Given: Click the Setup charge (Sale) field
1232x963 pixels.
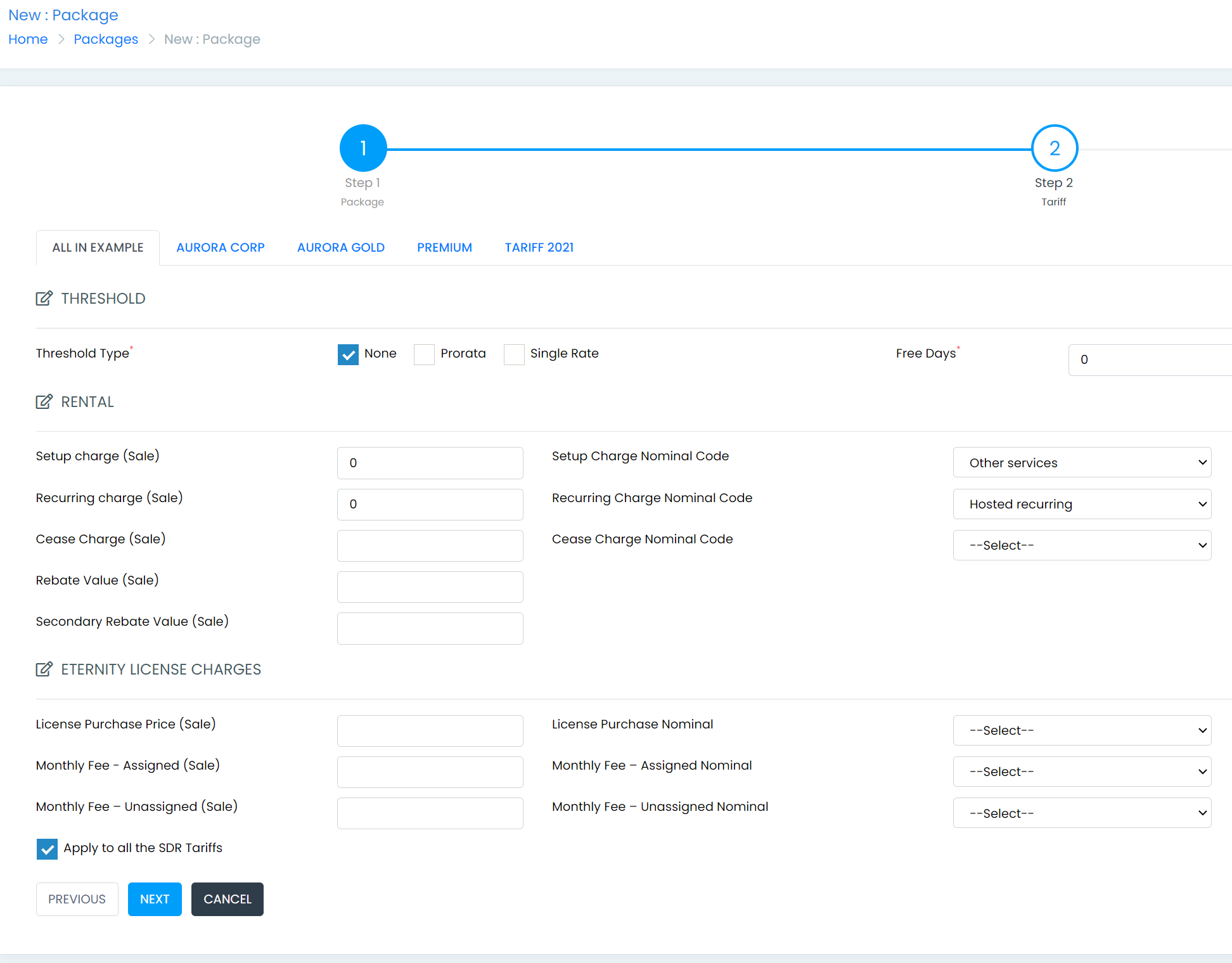Looking at the screenshot, I should (430, 463).
